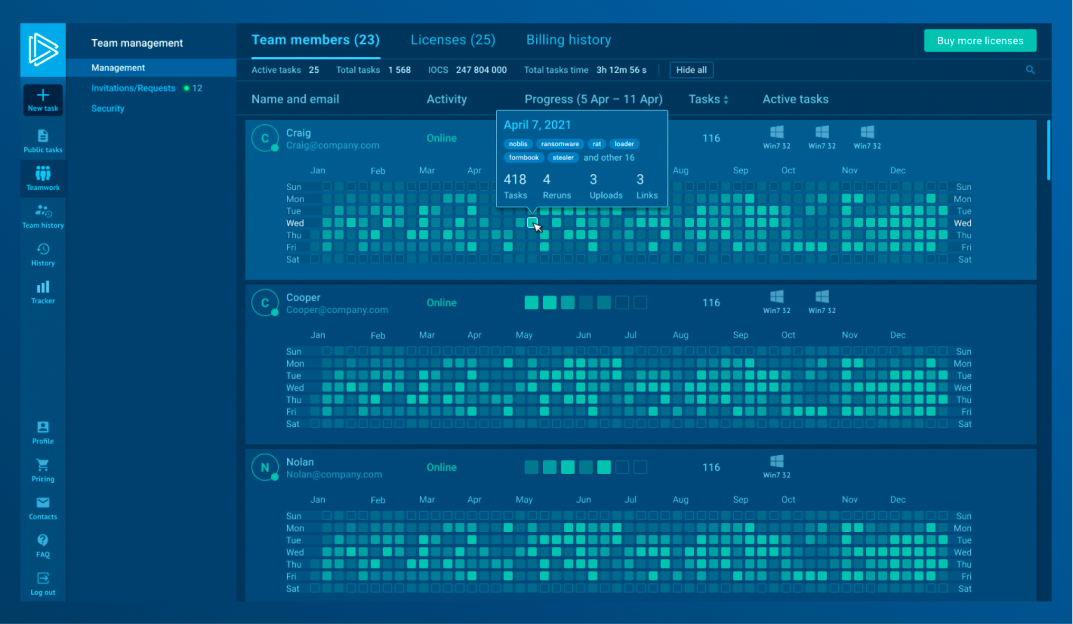Image resolution: width=1073 pixels, height=624 pixels.
Task: Open Invitations/Requests in team menu
Action: tap(133, 88)
